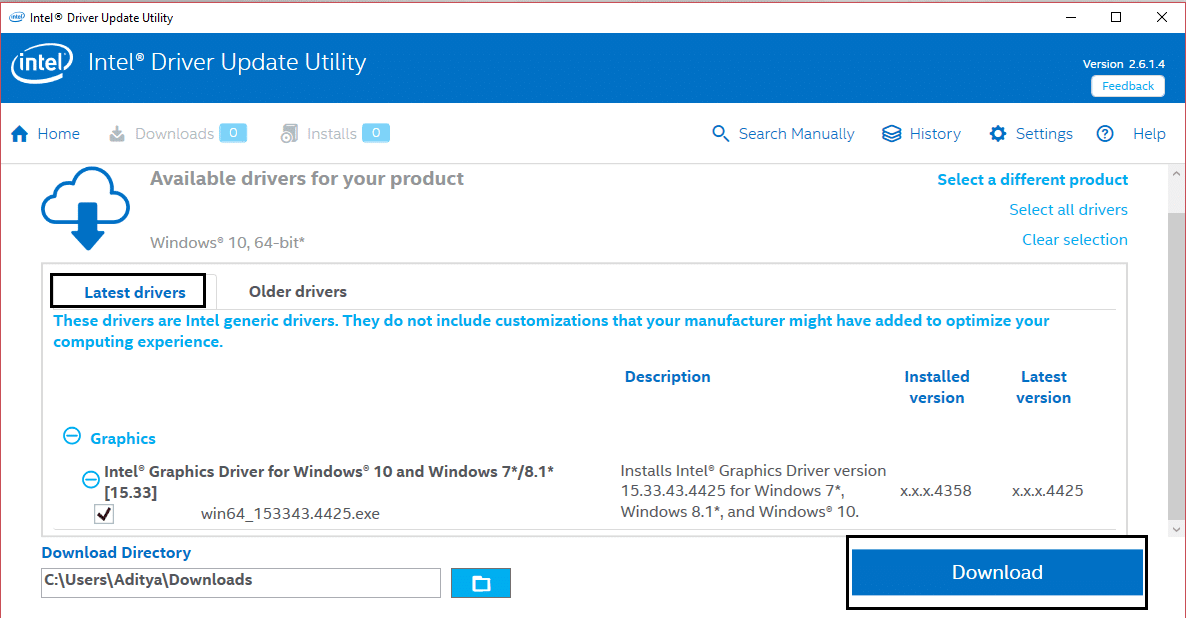This screenshot has width=1186, height=618.
Task: Click the Search Manually magnifier icon
Action: point(720,132)
